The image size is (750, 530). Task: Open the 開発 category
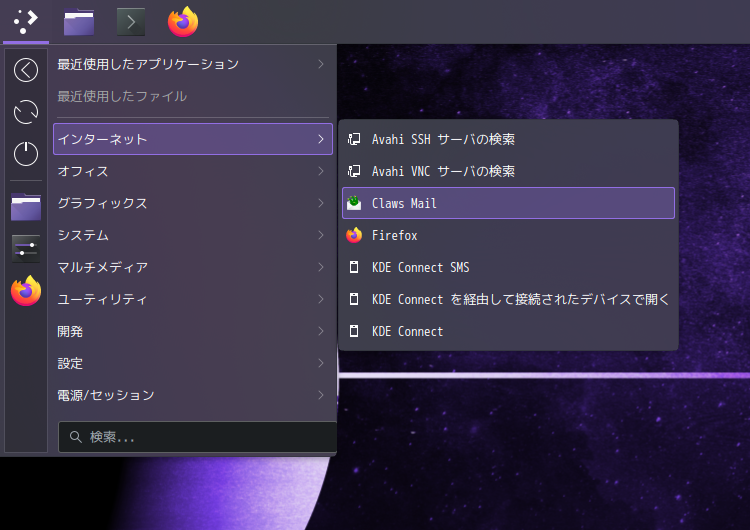pos(193,331)
